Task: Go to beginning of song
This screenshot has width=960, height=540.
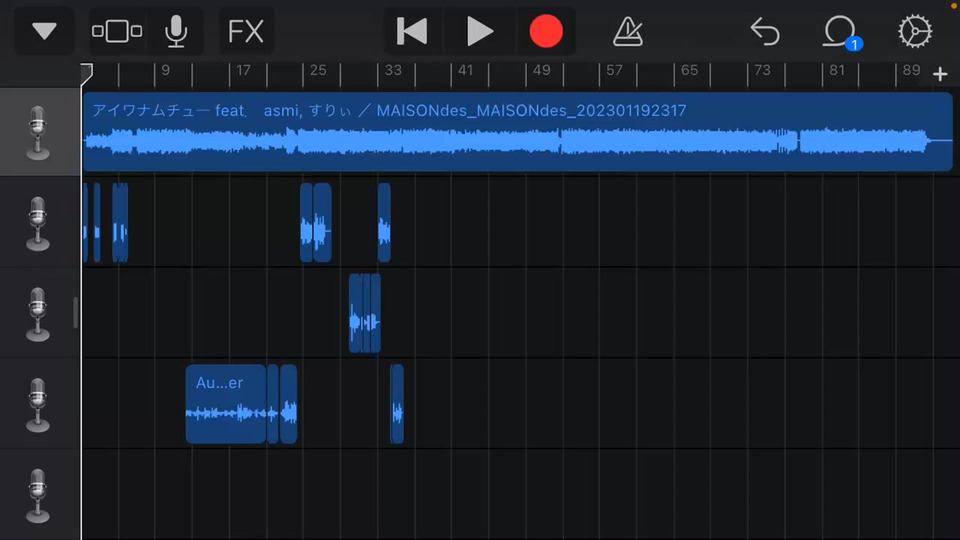Action: [411, 31]
